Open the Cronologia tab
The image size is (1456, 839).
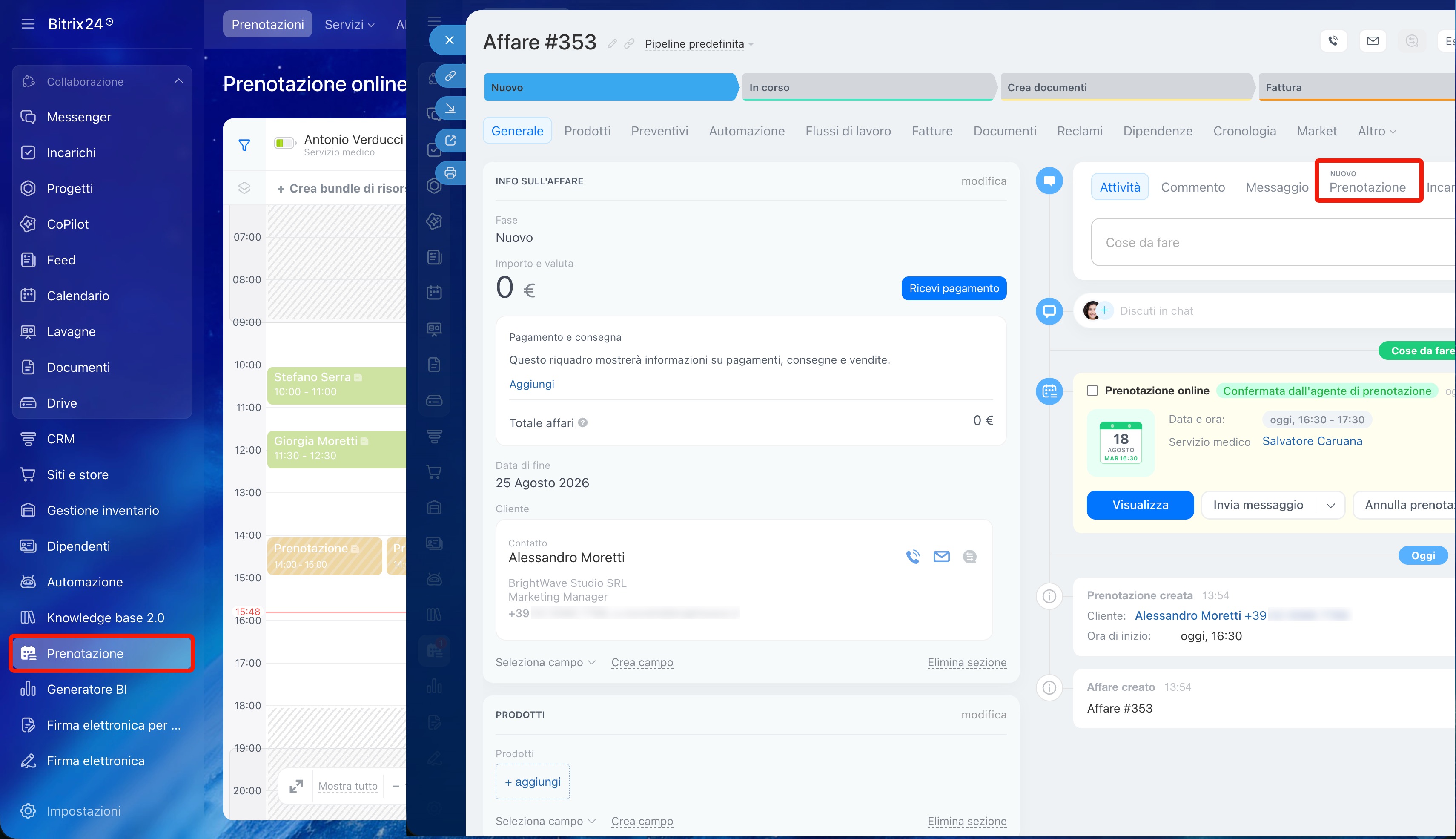(1245, 131)
